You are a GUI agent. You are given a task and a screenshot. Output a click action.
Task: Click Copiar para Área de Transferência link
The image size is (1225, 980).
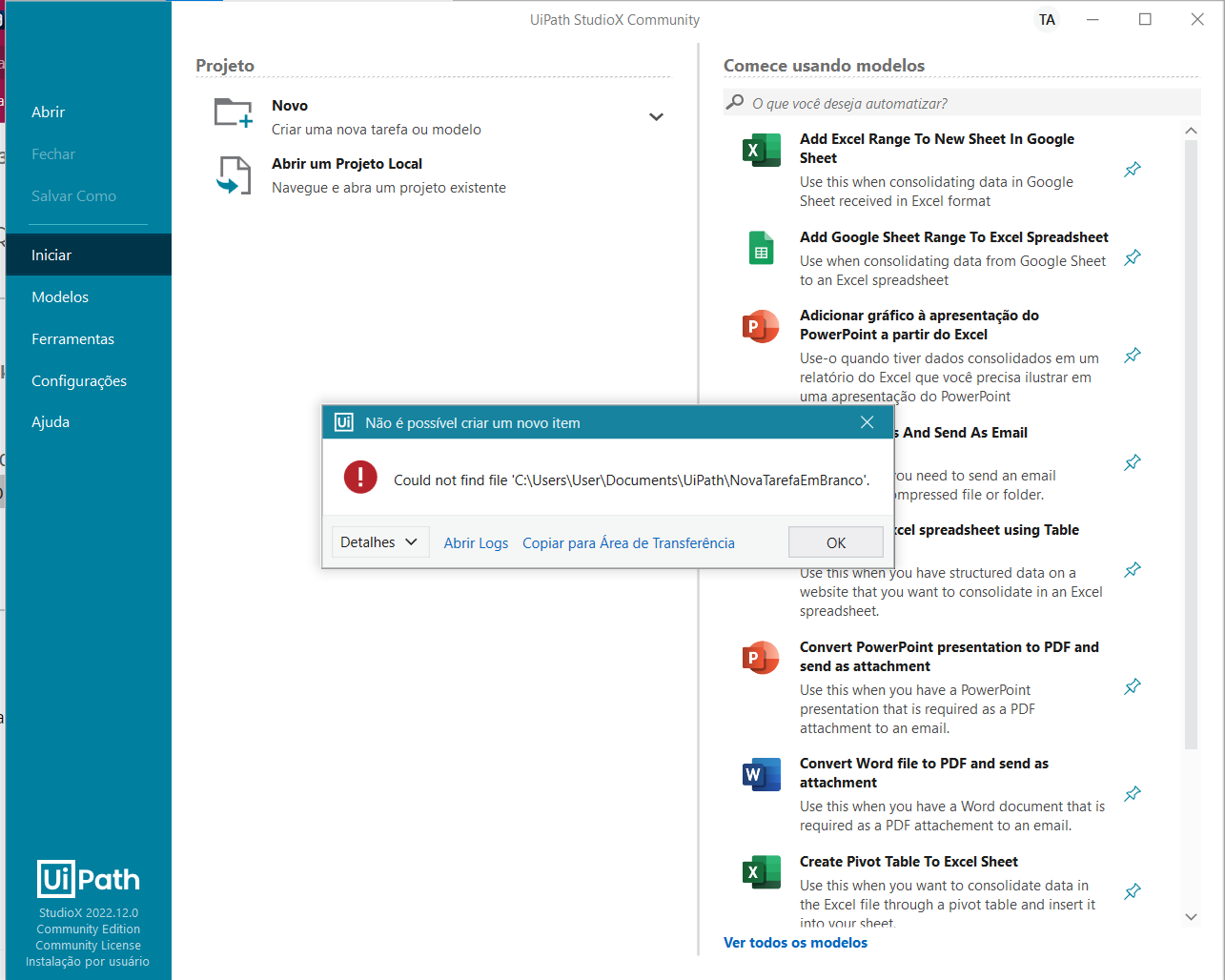click(x=628, y=542)
